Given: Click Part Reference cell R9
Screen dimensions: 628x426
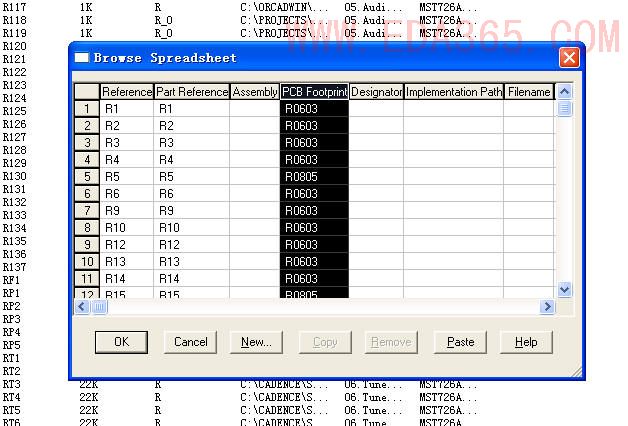Looking at the screenshot, I should [x=191, y=211].
